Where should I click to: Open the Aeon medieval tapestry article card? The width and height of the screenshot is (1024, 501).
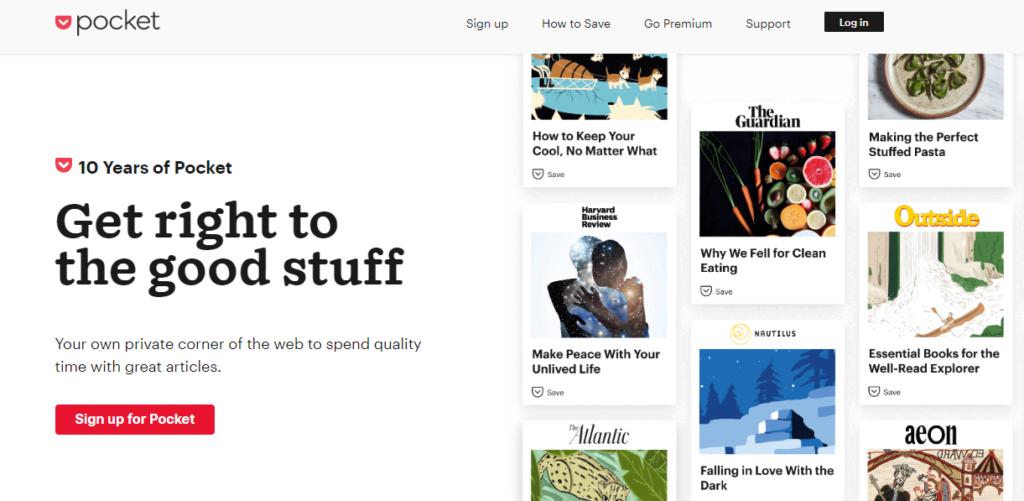point(935,461)
